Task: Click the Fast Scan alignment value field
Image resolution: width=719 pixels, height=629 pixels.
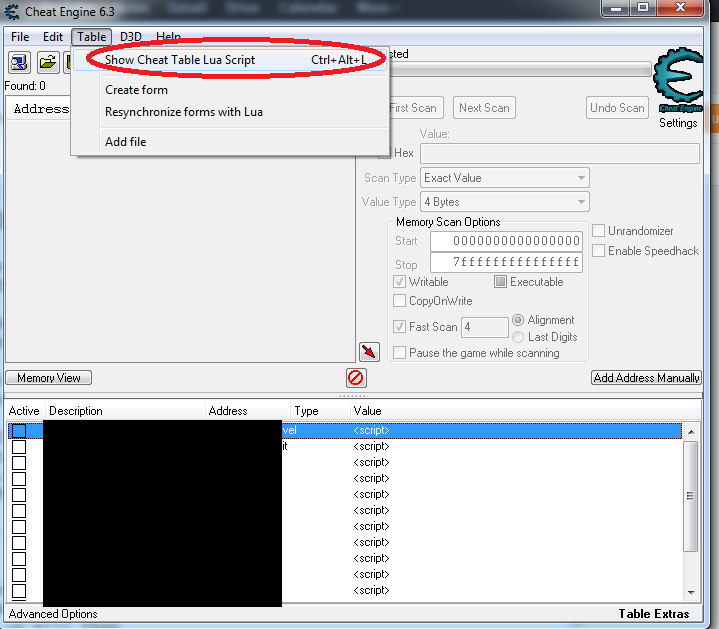Action: coord(485,327)
